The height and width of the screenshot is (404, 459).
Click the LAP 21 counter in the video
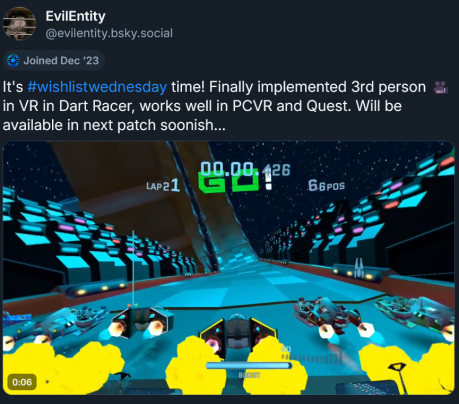tap(163, 186)
